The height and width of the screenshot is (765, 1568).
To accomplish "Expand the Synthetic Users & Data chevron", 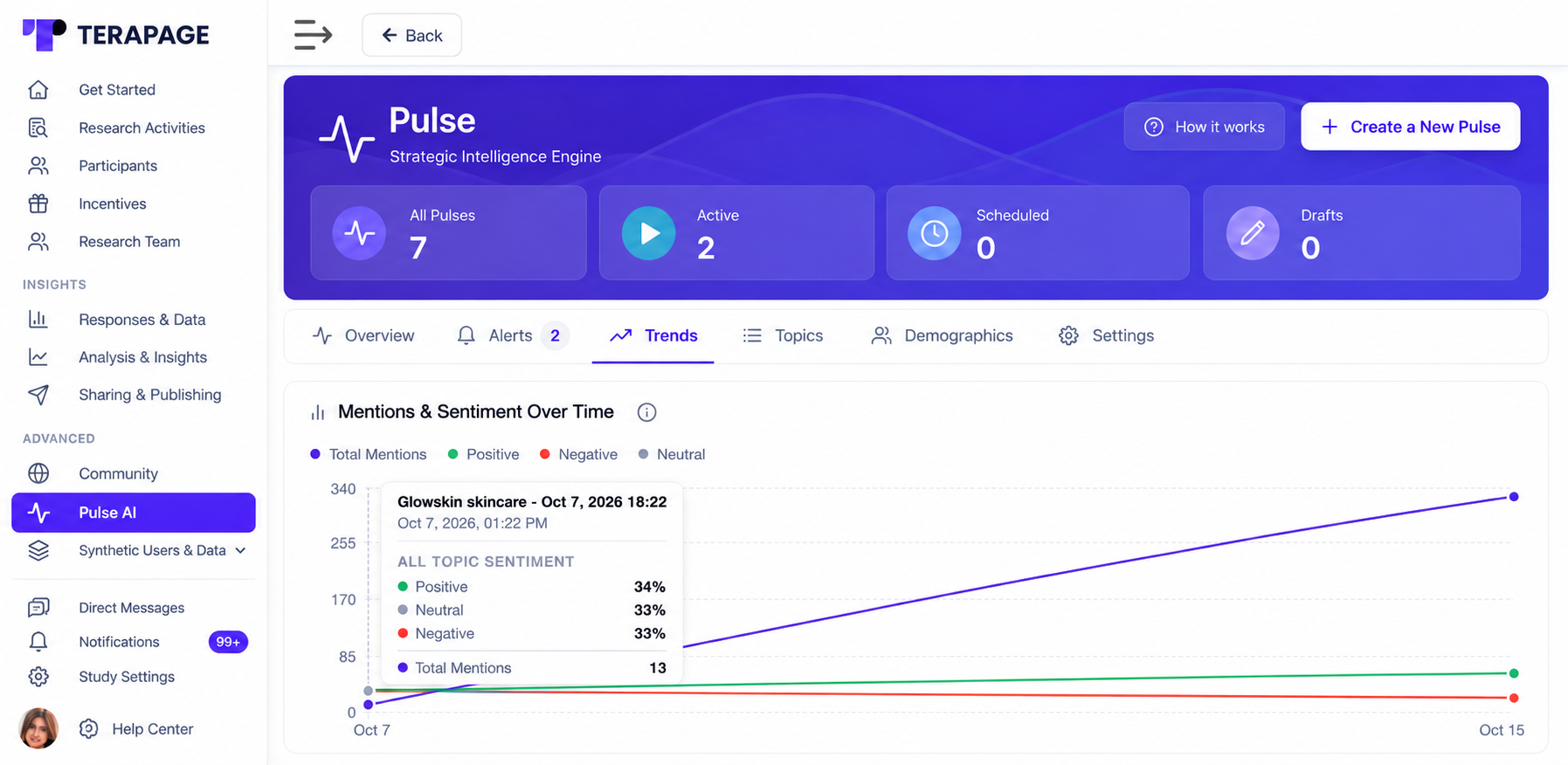I will tap(240, 550).
